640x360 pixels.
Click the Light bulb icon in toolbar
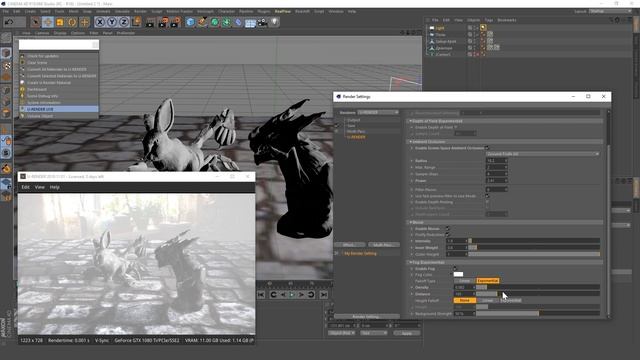(275, 22)
